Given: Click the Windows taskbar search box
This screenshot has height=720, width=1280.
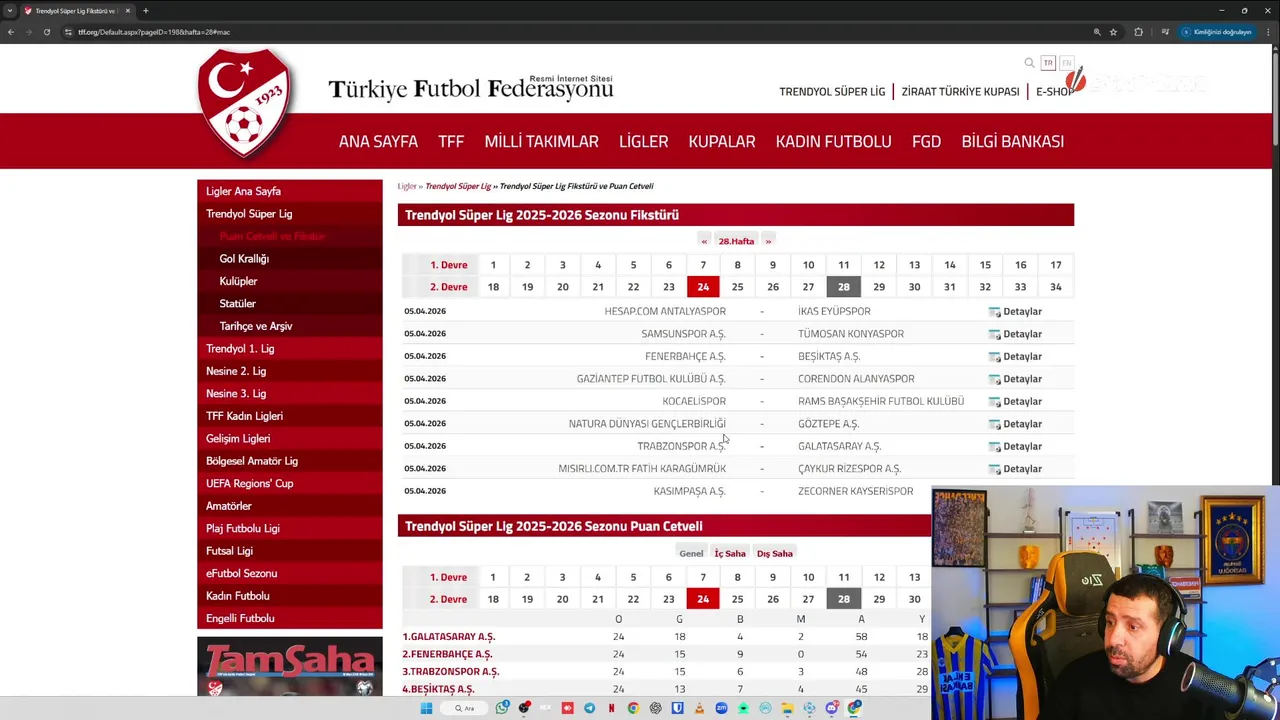Looking at the screenshot, I should pos(464,708).
